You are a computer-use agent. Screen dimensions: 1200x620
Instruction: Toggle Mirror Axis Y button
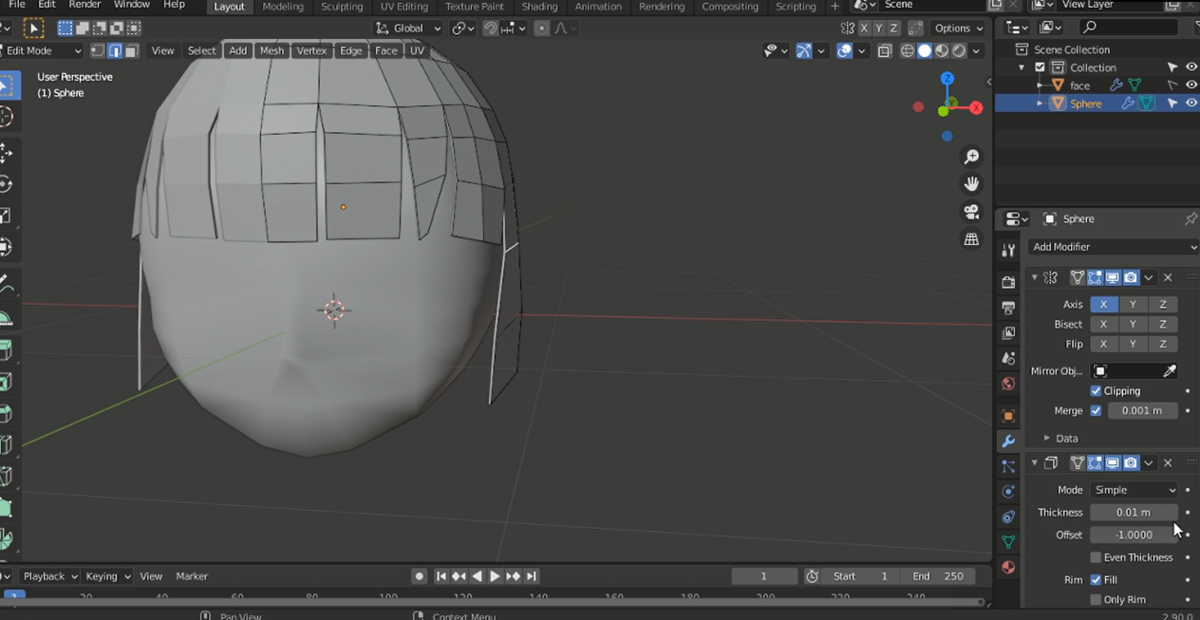(1133, 304)
